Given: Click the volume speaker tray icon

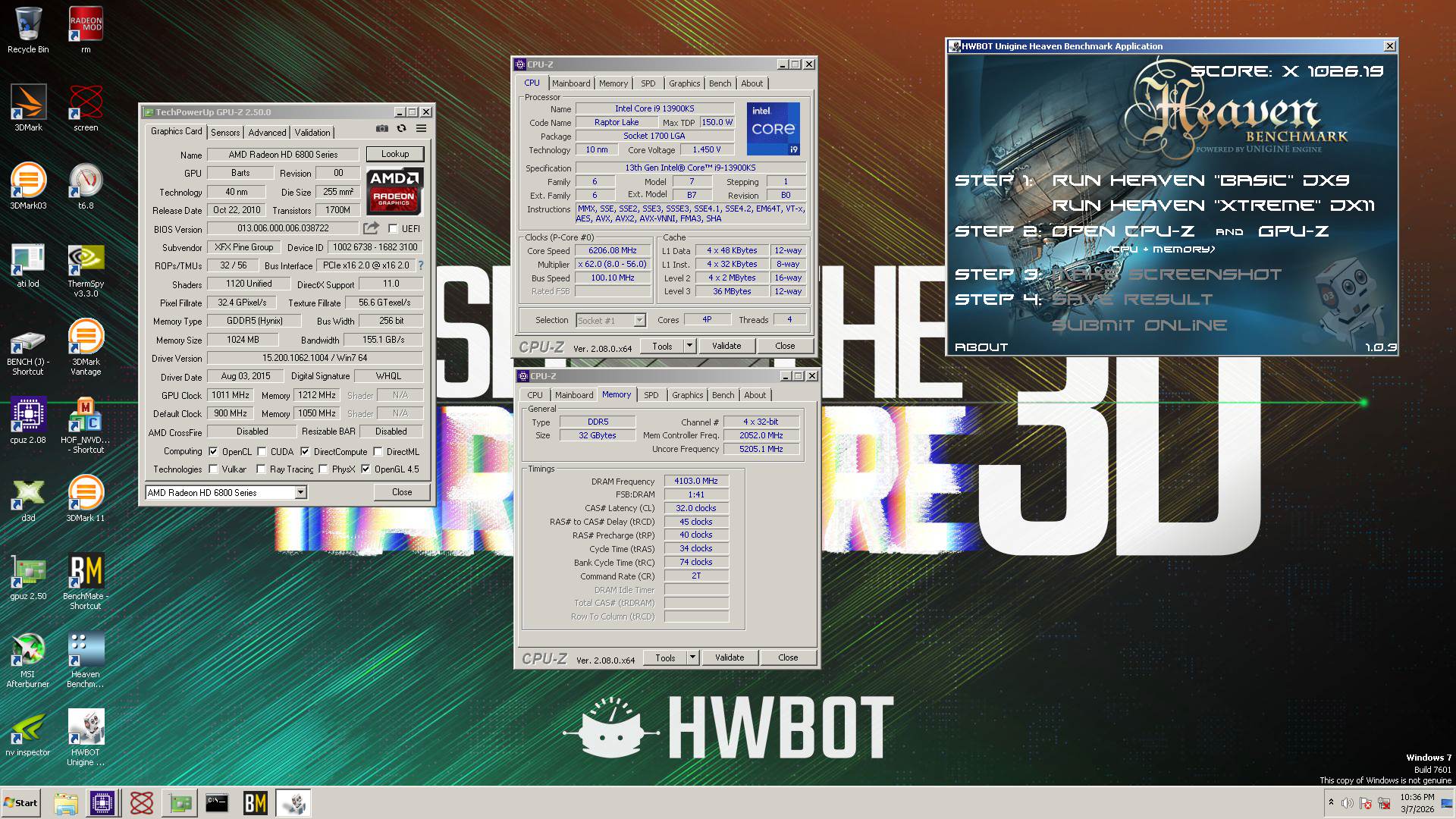Looking at the screenshot, I should (x=1348, y=803).
